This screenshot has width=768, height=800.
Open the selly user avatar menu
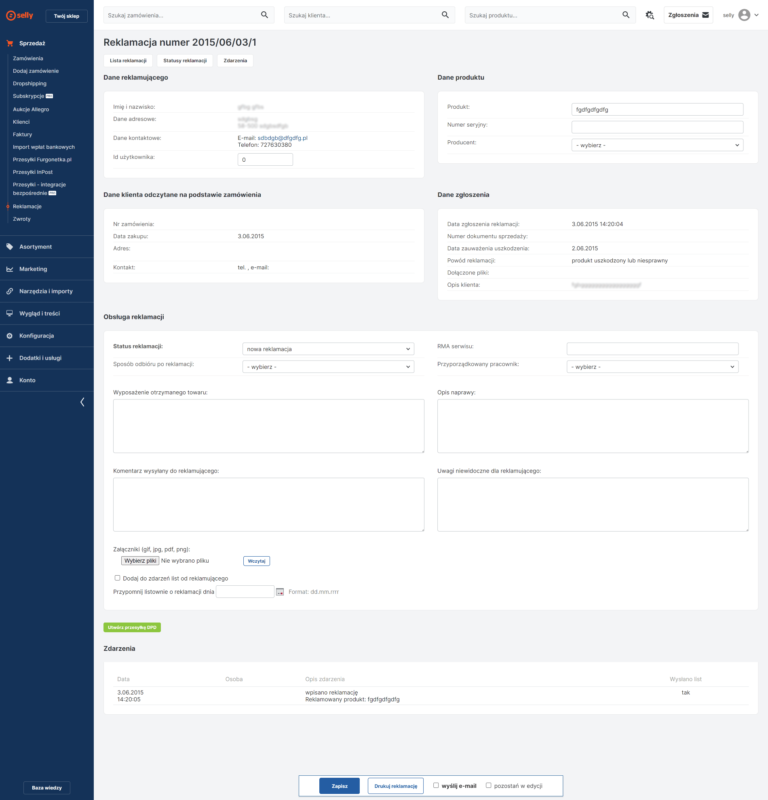point(744,16)
